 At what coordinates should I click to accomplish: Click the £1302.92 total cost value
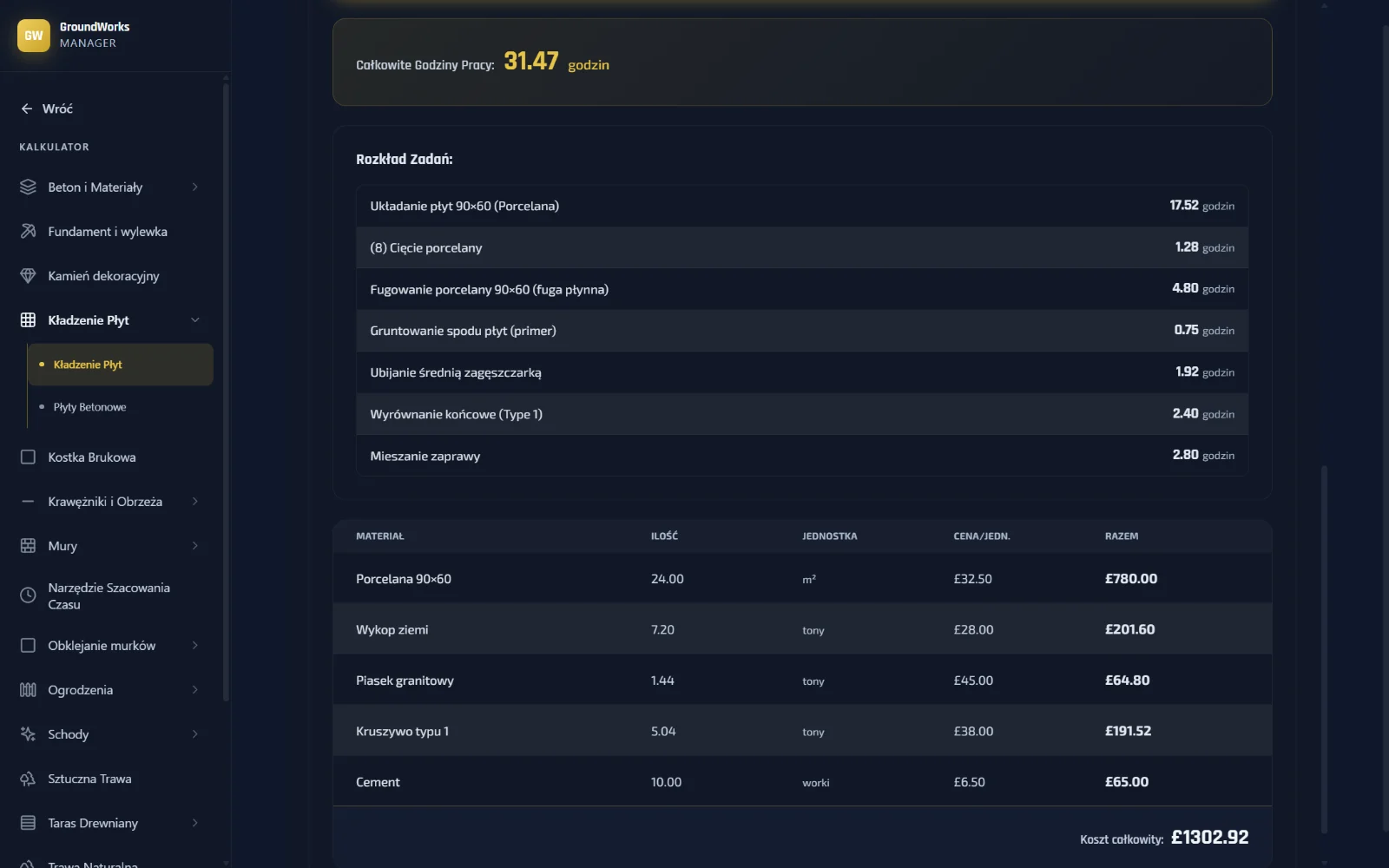[1209, 838]
